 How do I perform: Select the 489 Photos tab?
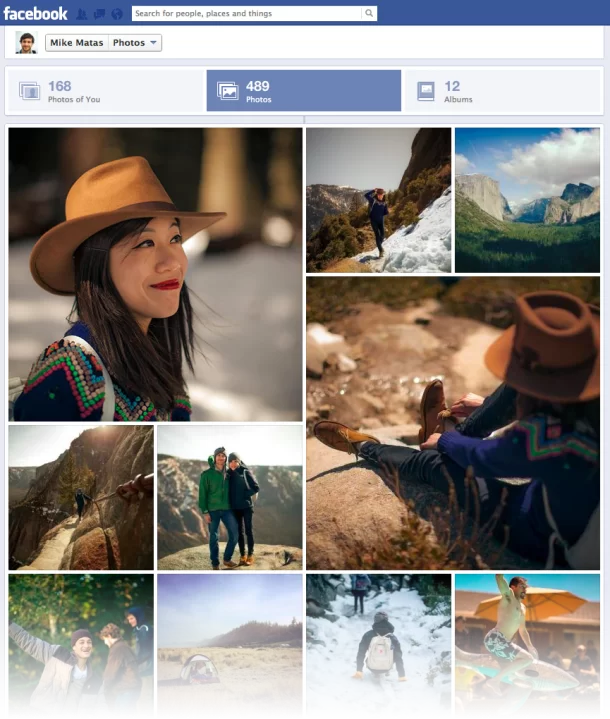click(x=303, y=91)
